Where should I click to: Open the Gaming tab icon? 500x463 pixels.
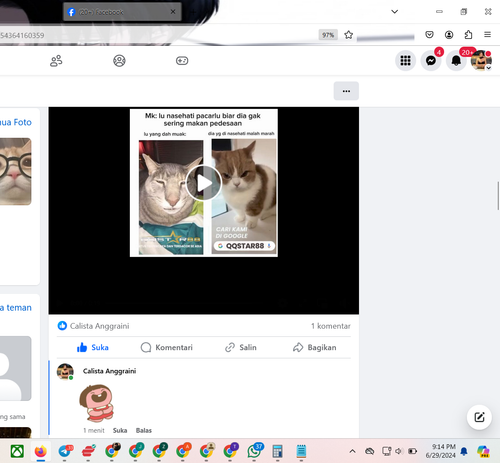coord(182,61)
